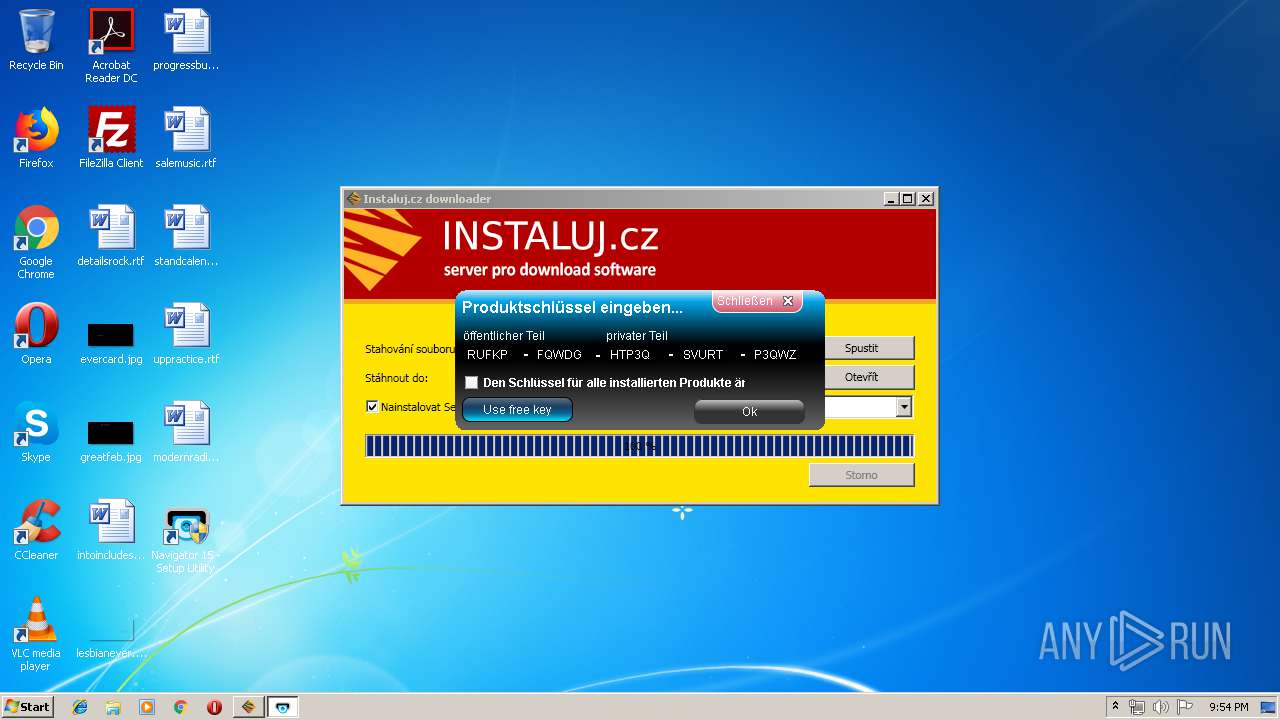The image size is (1280, 720).
Task: Launch VLC media player shortcut
Action: 36,635
